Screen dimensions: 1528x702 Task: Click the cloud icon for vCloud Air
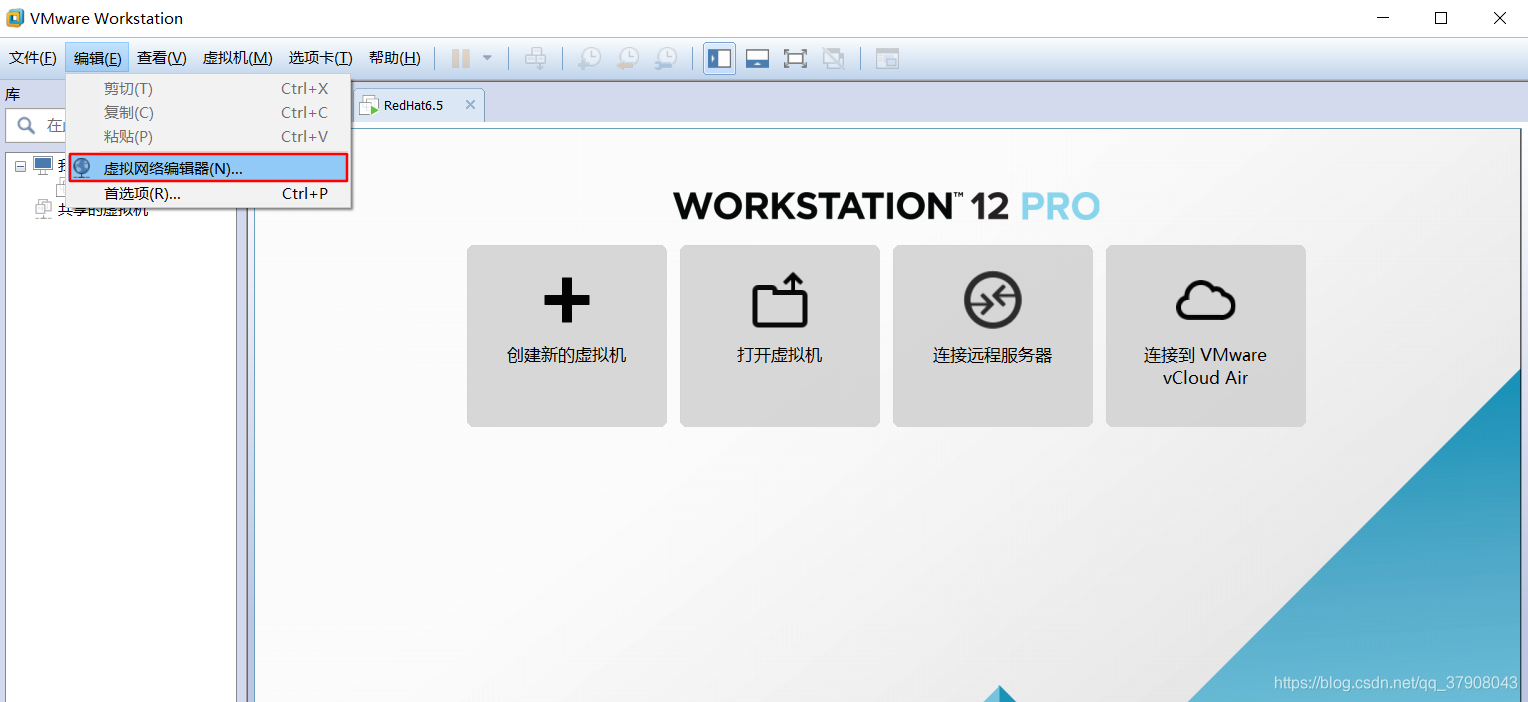click(1206, 300)
